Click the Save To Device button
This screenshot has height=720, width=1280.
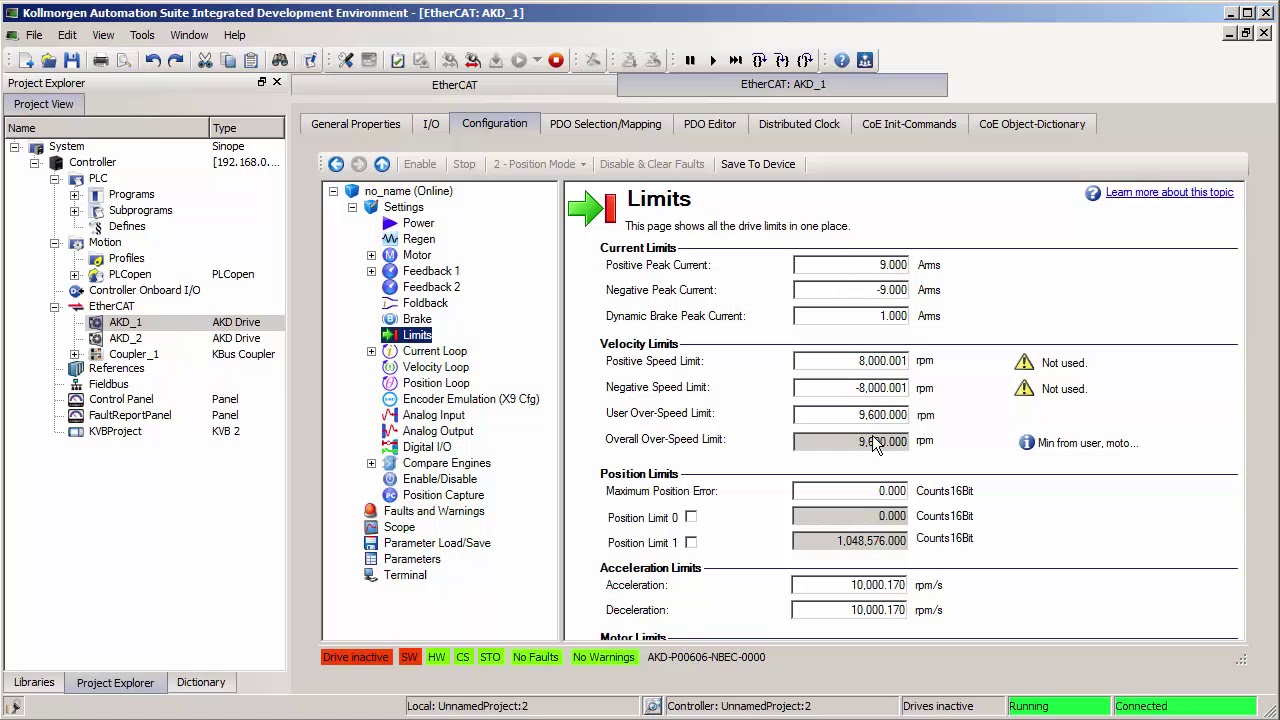[x=758, y=164]
